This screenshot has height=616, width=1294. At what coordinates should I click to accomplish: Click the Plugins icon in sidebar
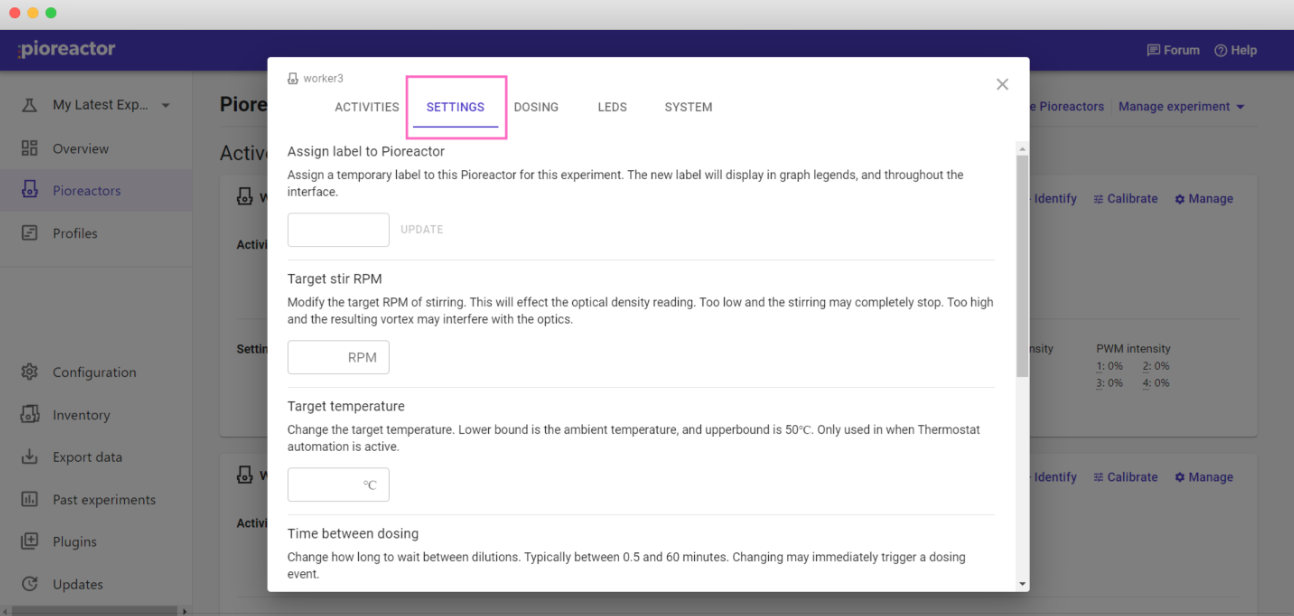click(x=30, y=542)
